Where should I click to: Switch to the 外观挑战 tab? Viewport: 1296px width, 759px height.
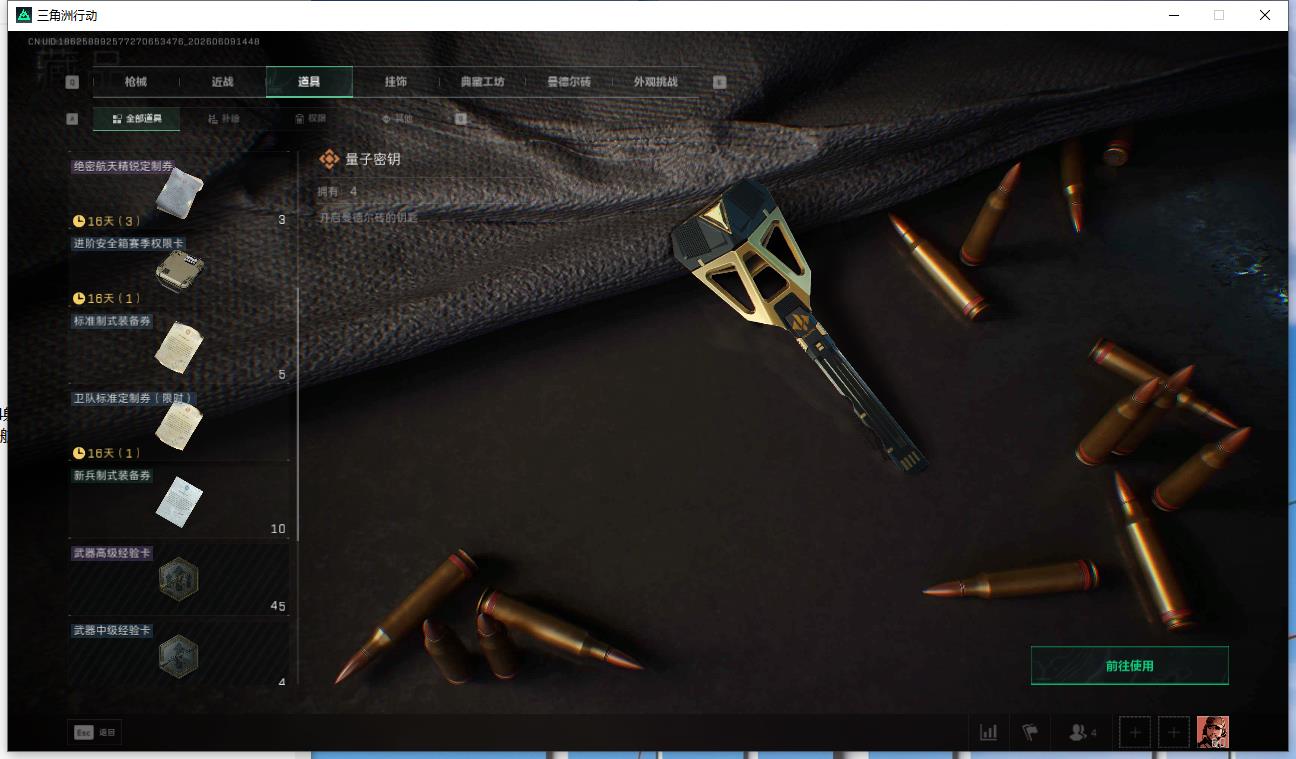(x=656, y=82)
